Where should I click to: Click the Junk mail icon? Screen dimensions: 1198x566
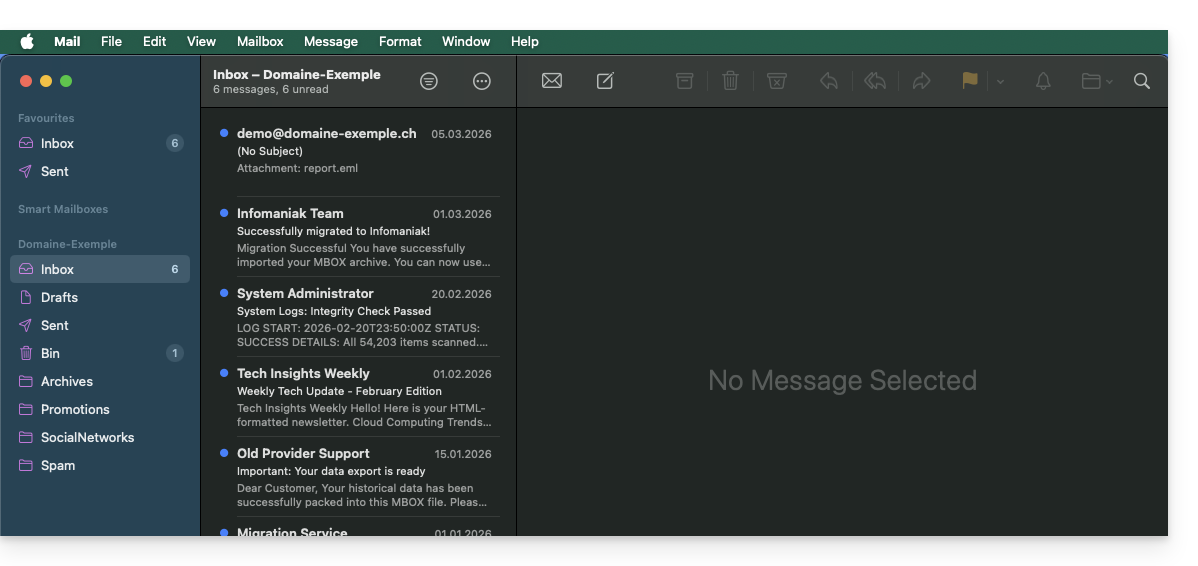777,81
